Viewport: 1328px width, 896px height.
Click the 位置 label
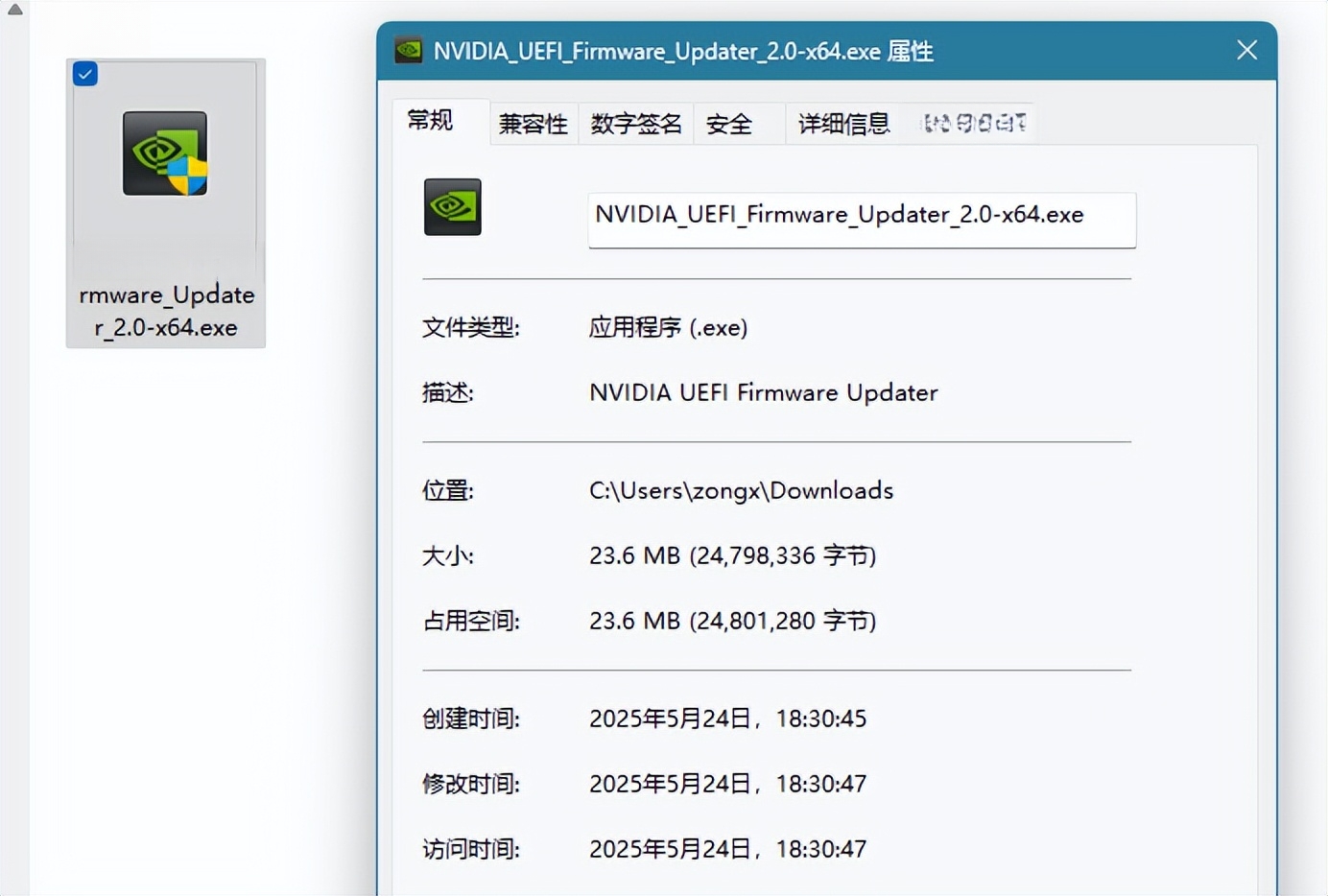[448, 491]
